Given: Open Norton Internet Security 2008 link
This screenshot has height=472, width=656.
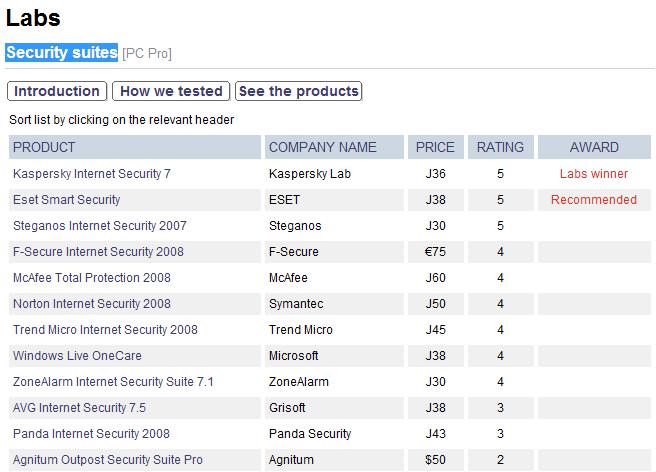Looking at the screenshot, I should coord(92,304).
